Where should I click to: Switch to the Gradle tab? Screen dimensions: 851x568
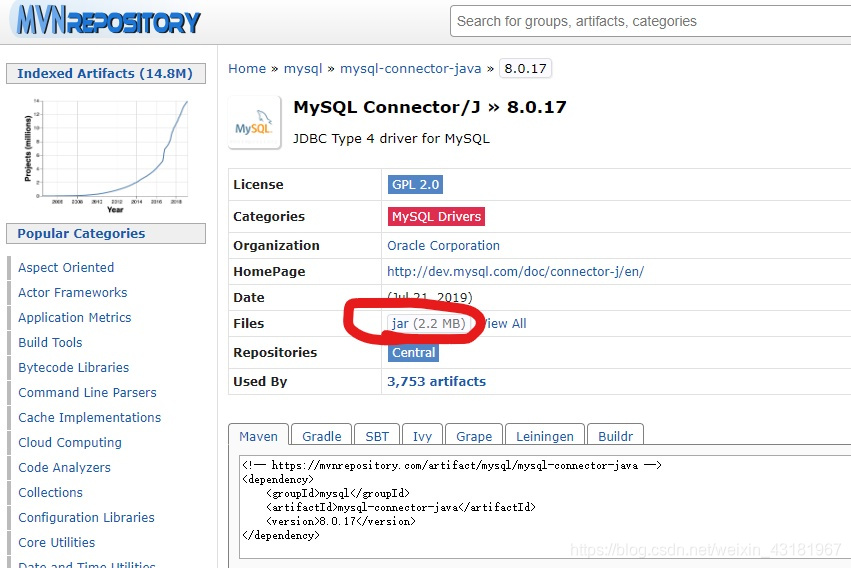(x=321, y=436)
